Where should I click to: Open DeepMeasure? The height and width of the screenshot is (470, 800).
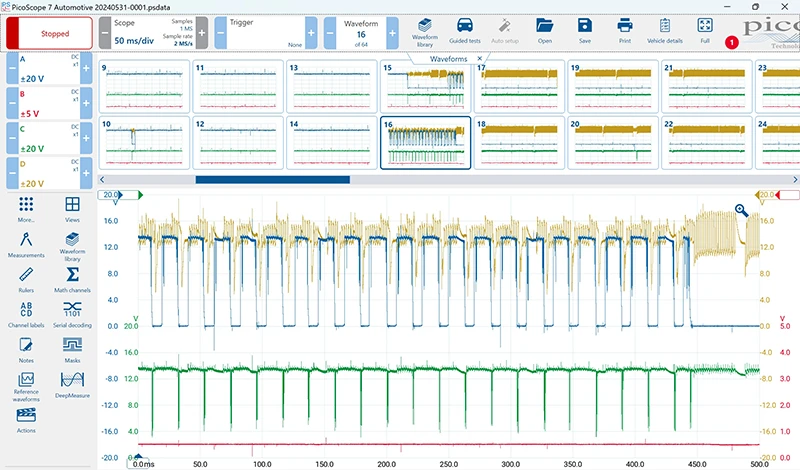point(72,385)
